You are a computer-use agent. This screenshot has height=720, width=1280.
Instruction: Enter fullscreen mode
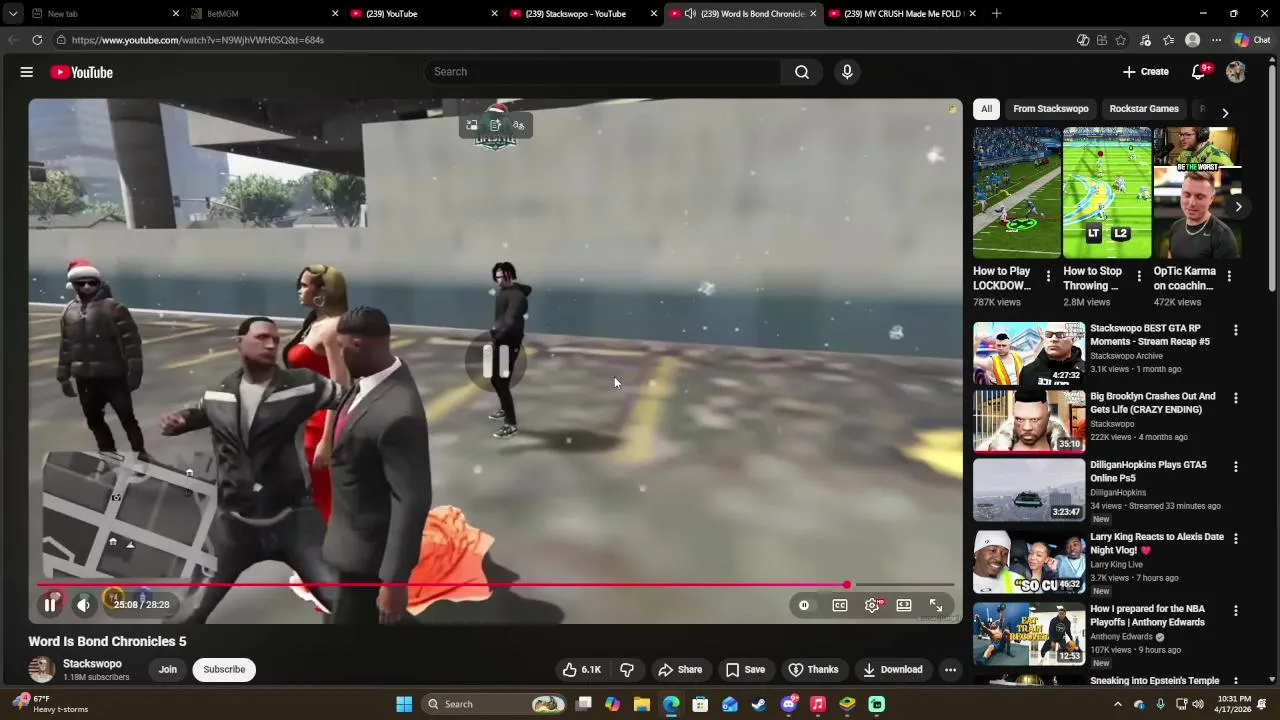pos(936,605)
